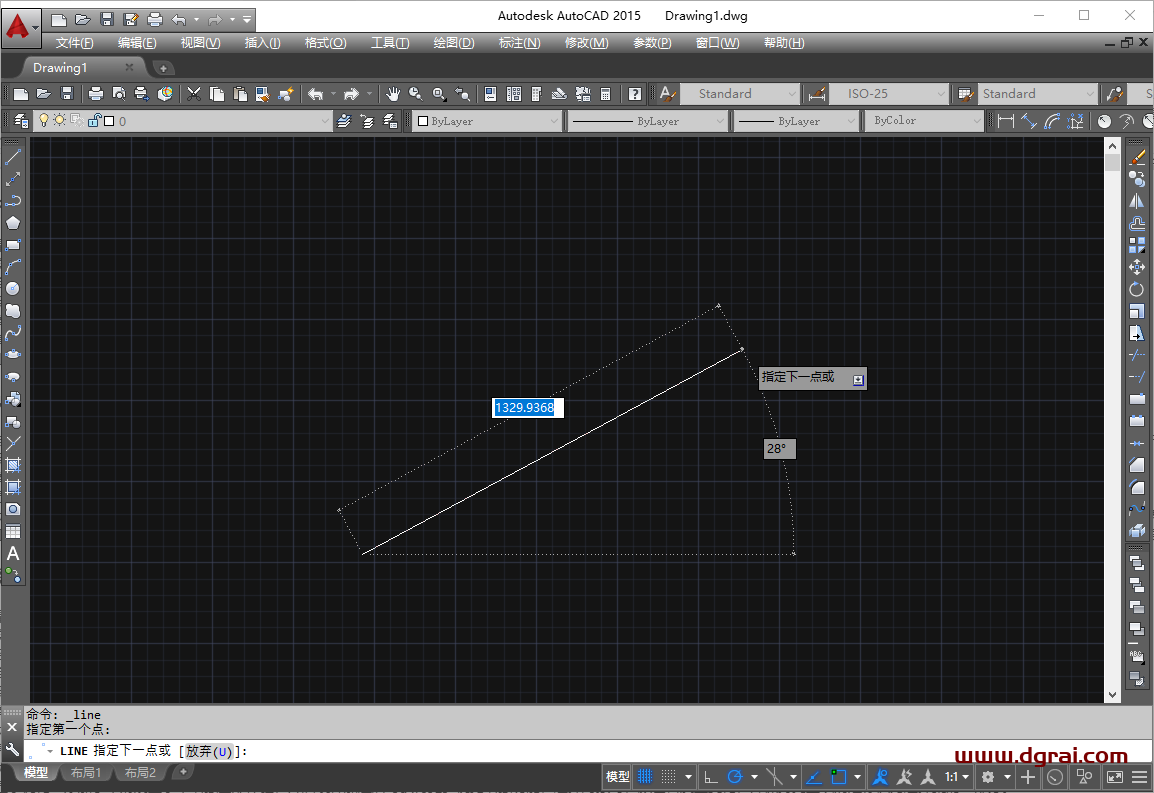Click the layer 0 color swatch
This screenshot has width=1154, height=793.
pos(109,121)
